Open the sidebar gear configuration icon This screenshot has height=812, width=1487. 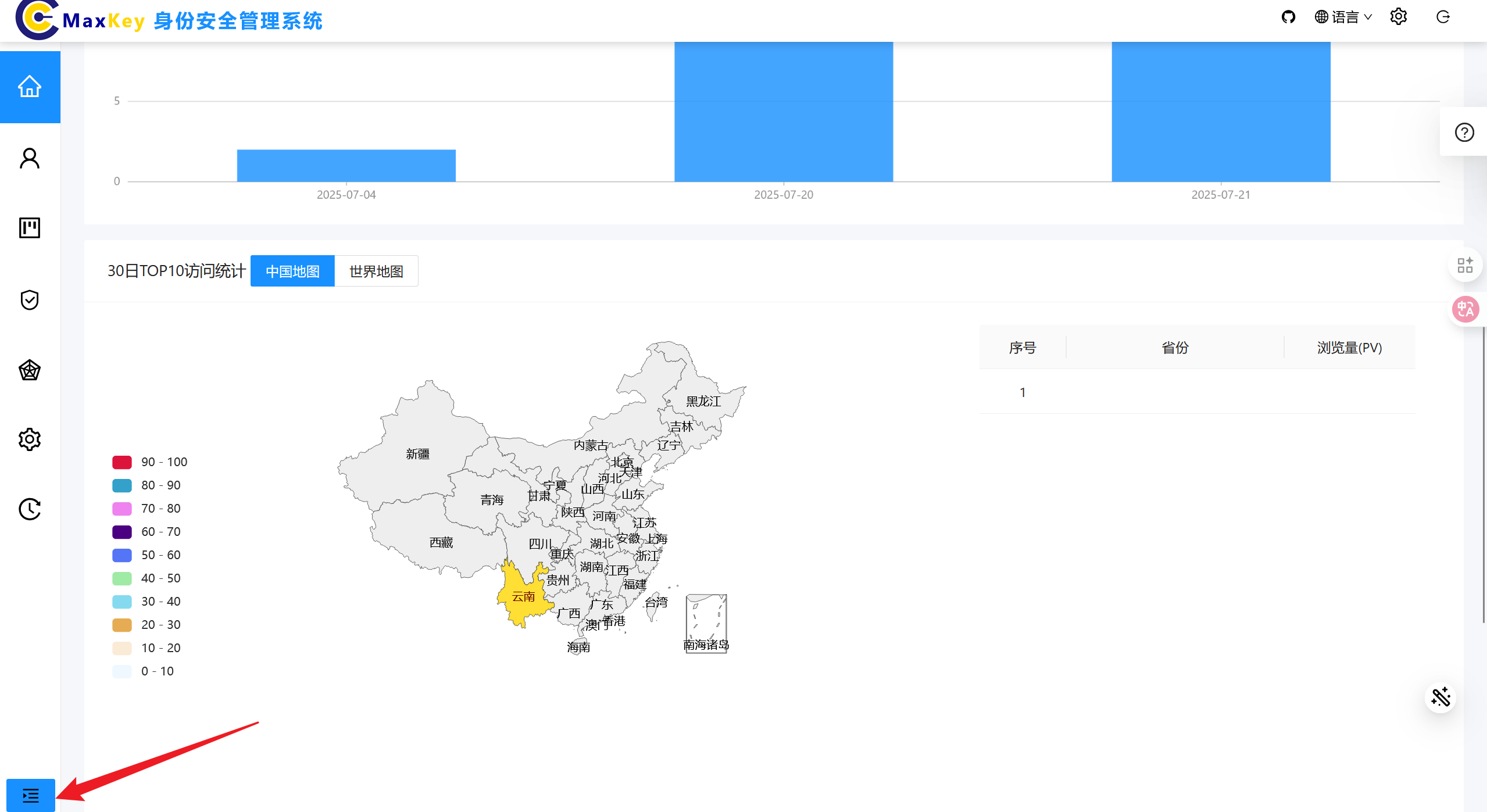30,439
